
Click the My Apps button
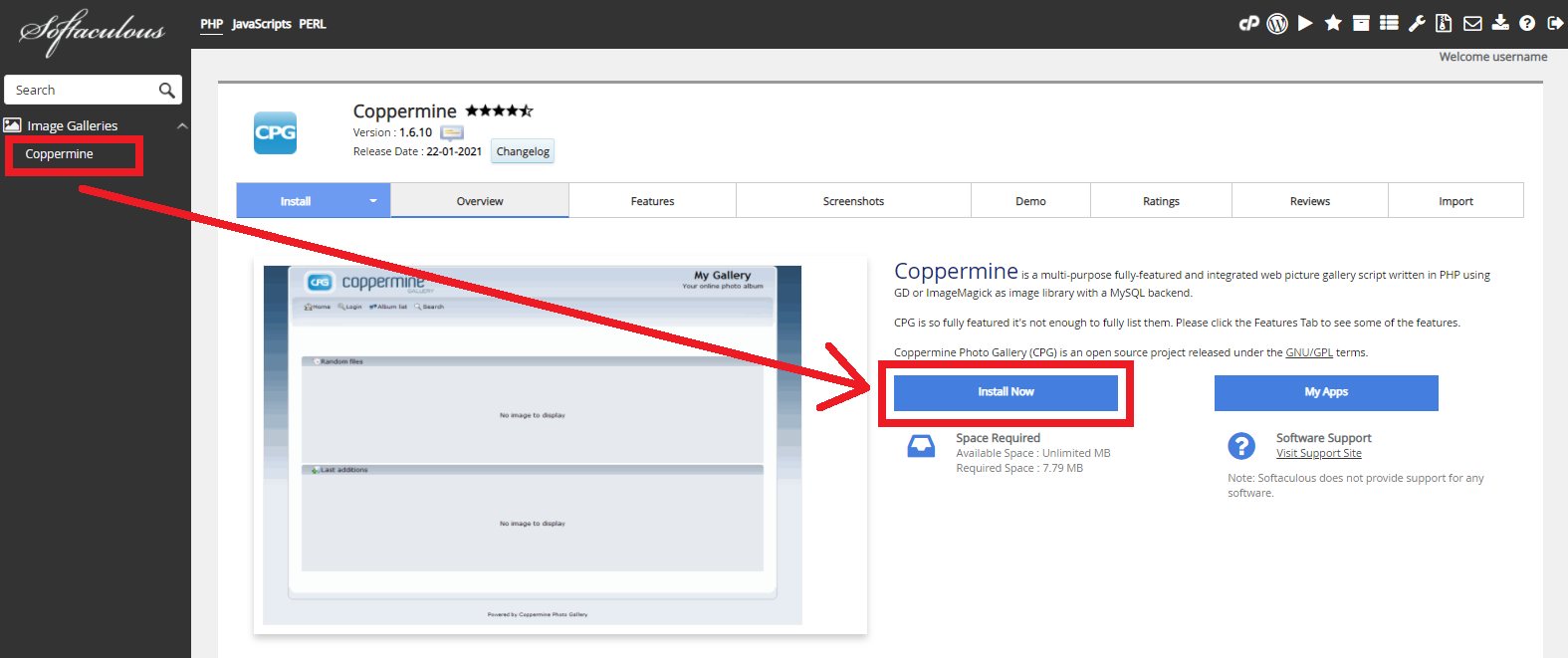point(1326,392)
